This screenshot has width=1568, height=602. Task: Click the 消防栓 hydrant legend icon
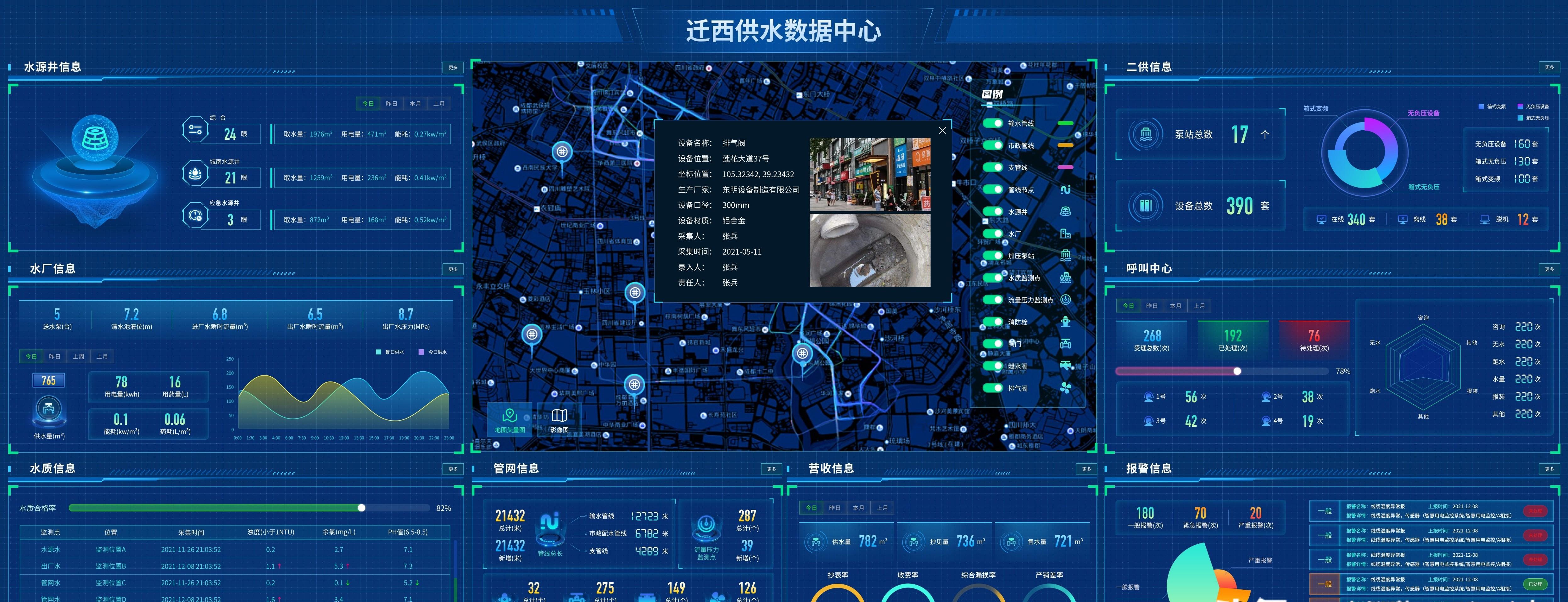pyautogui.click(x=1065, y=322)
